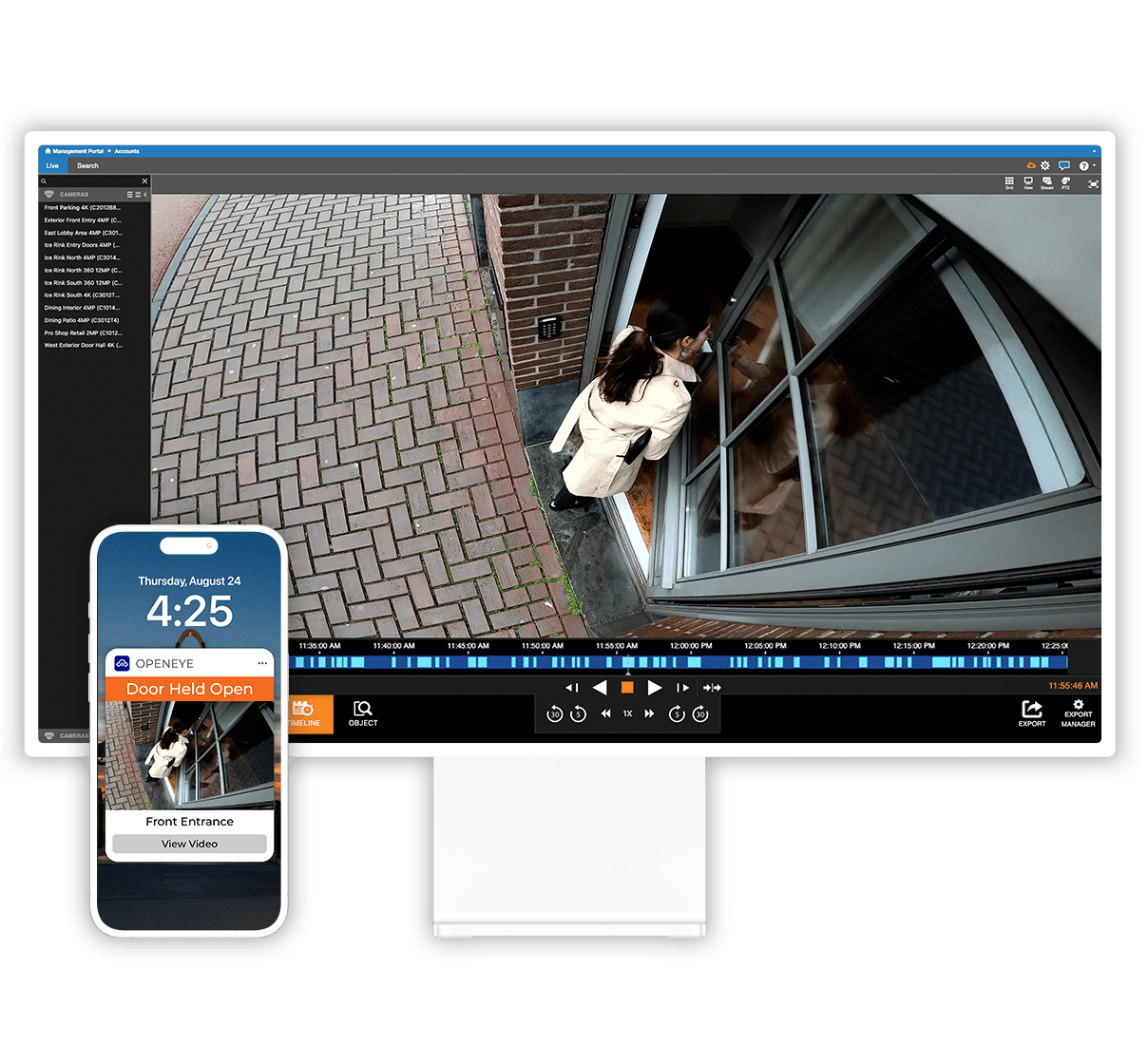Toggle the Timeline mode button
Viewport: 1148px width, 1064px height.
(x=304, y=713)
